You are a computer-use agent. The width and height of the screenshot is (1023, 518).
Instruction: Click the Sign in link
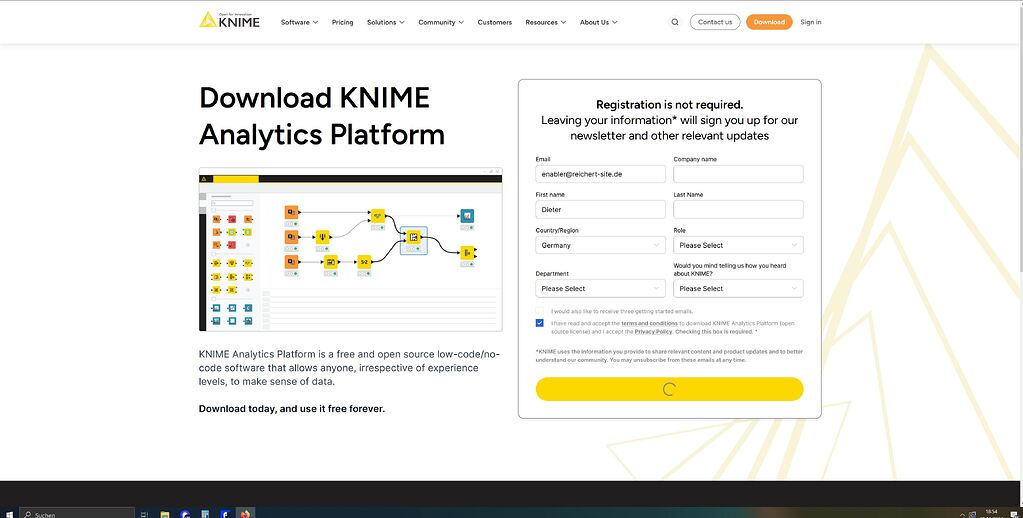coord(811,22)
